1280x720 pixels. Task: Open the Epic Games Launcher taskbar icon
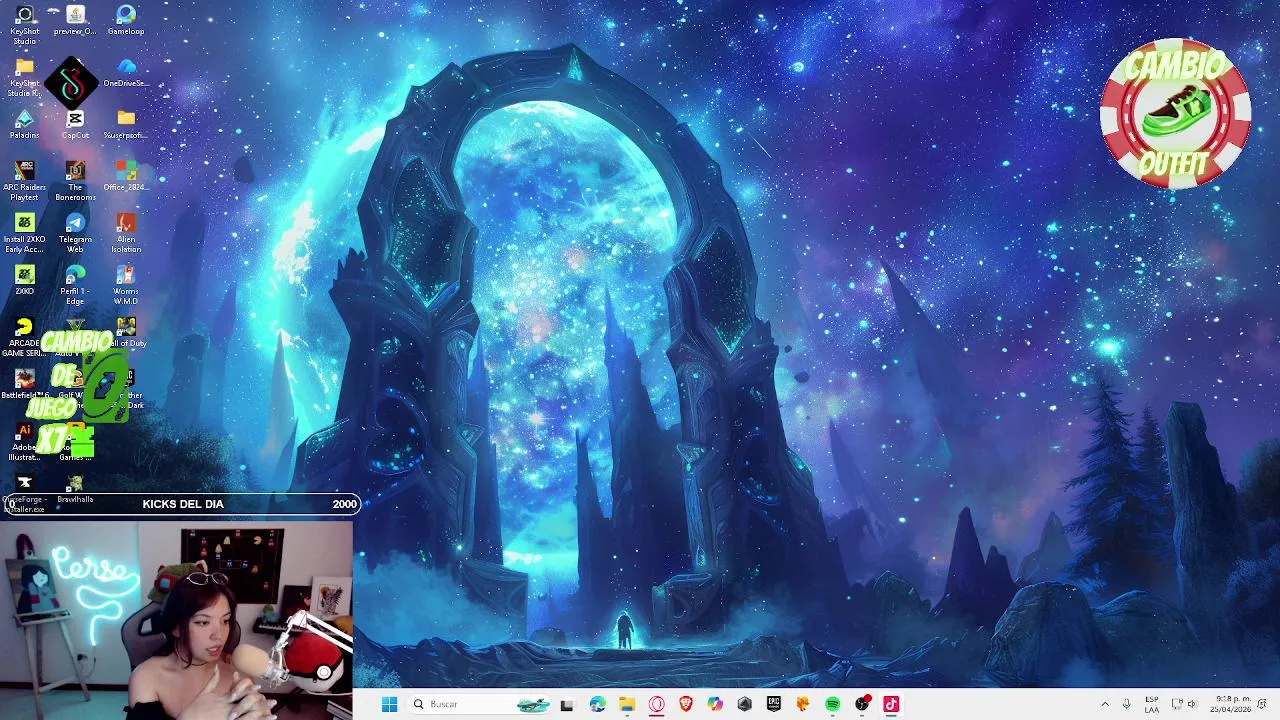(773, 704)
